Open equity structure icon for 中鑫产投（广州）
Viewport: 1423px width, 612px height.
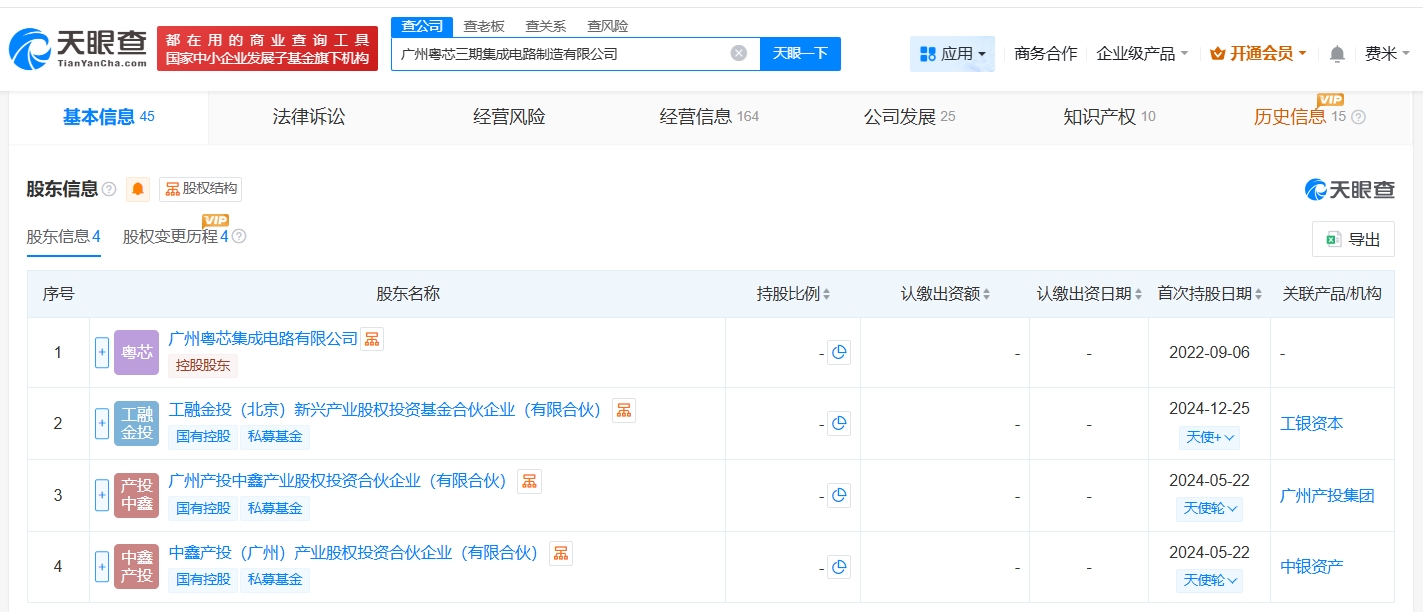tap(561, 553)
